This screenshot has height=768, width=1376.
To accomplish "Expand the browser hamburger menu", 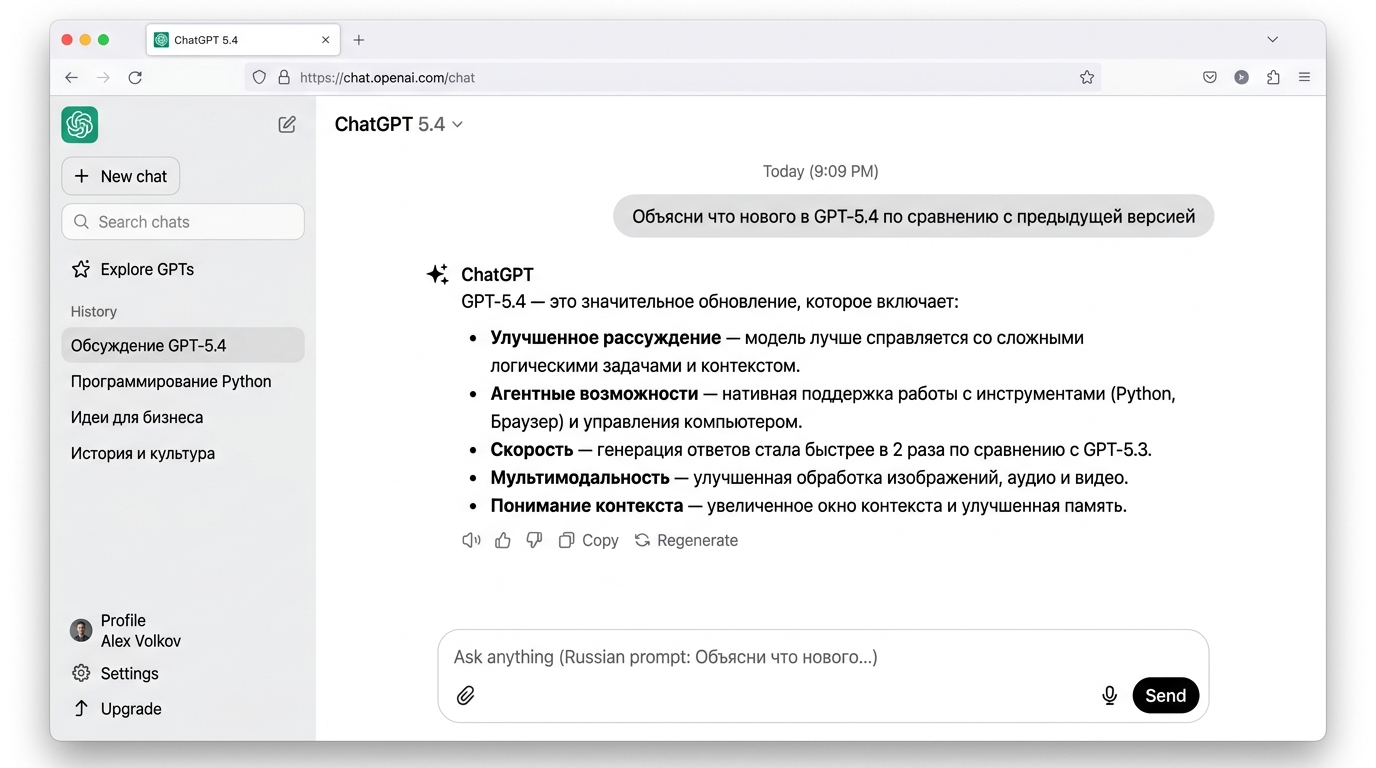I will [1305, 76].
